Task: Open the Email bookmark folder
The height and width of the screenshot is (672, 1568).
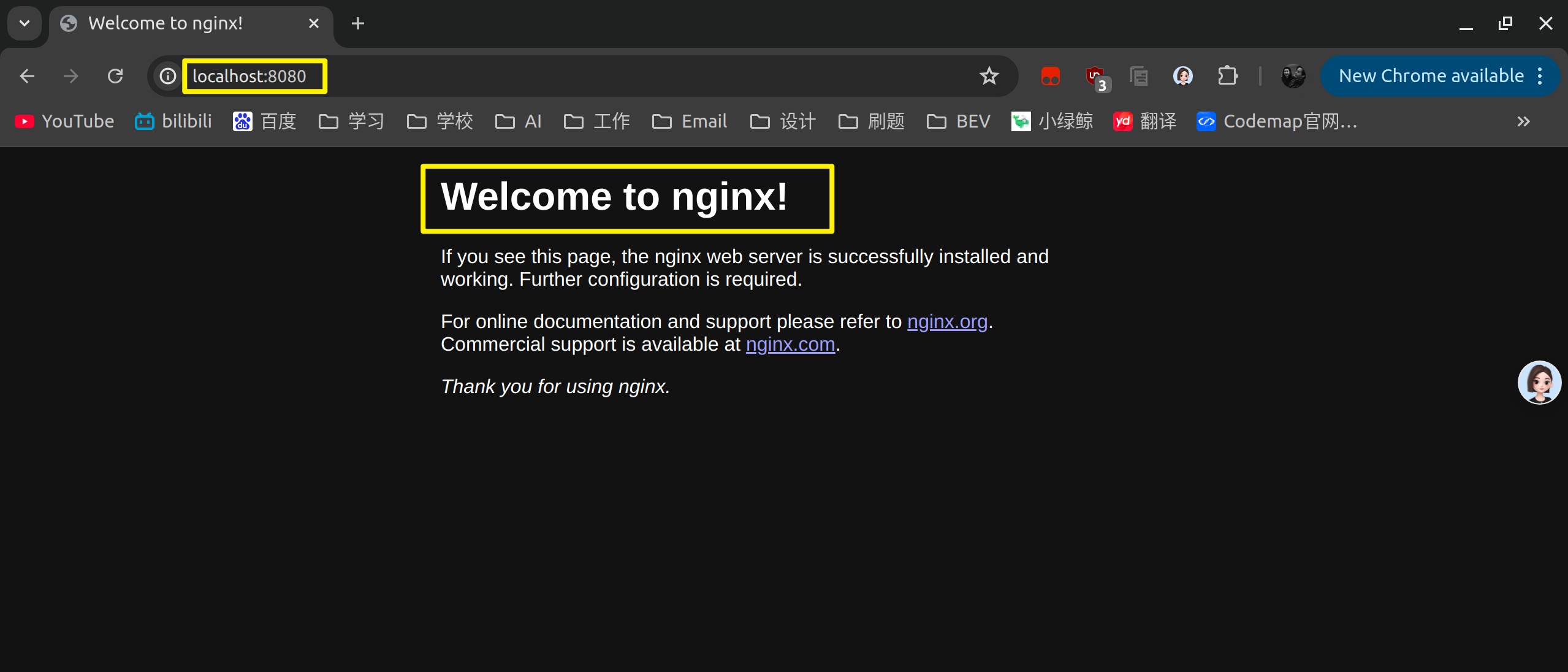Action: click(x=690, y=121)
